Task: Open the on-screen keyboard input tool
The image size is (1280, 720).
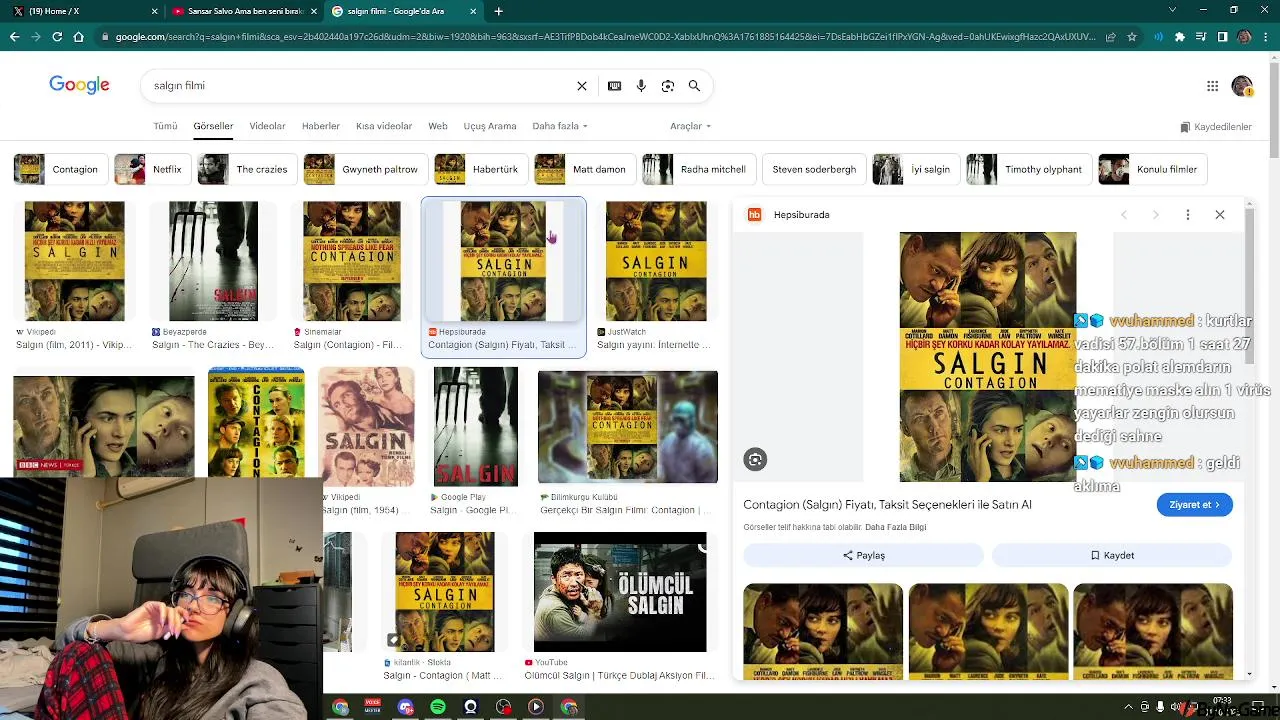Action: (x=614, y=86)
